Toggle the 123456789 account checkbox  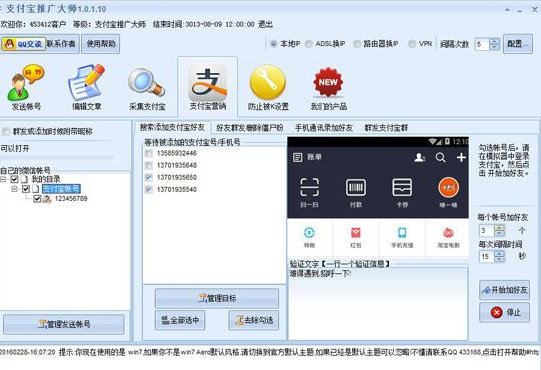[x=37, y=199]
